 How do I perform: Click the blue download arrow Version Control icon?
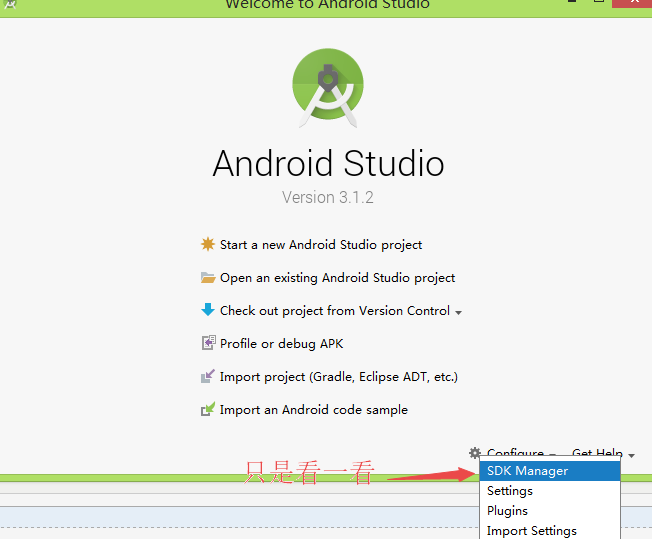(x=207, y=310)
